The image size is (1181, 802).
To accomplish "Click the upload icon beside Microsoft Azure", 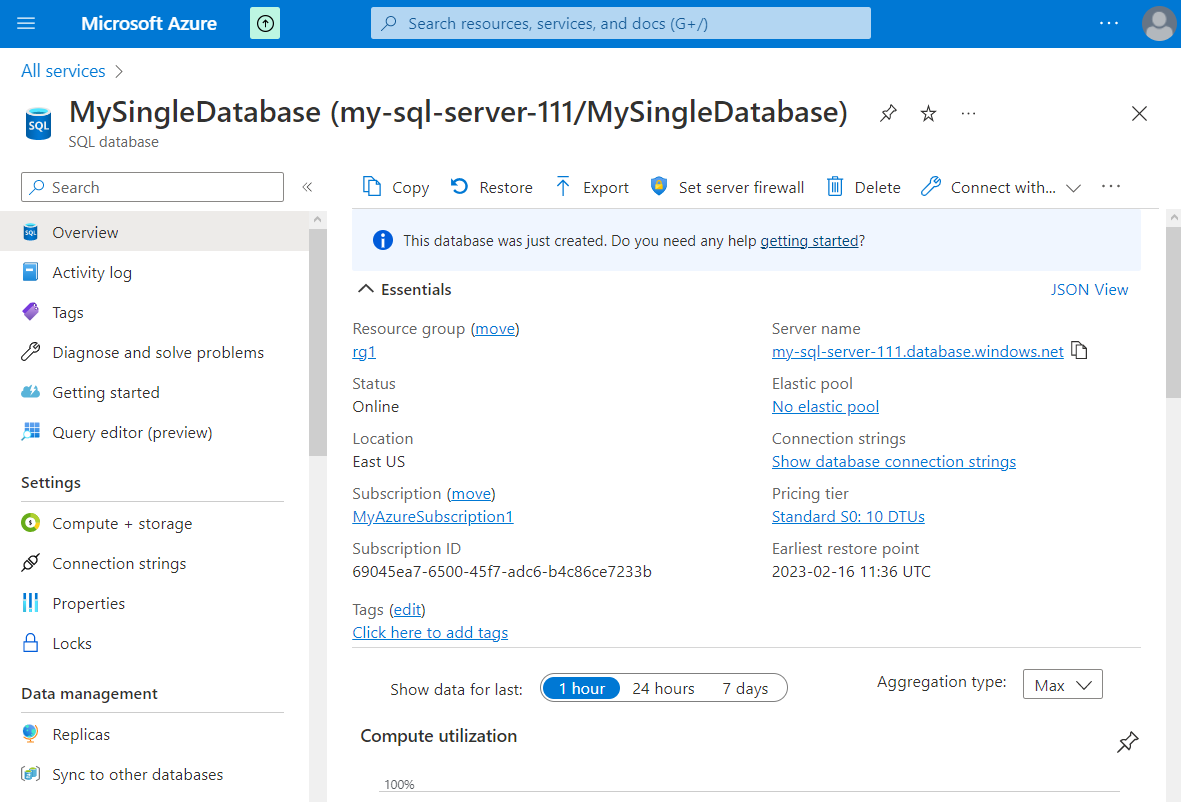I will click(x=265, y=23).
